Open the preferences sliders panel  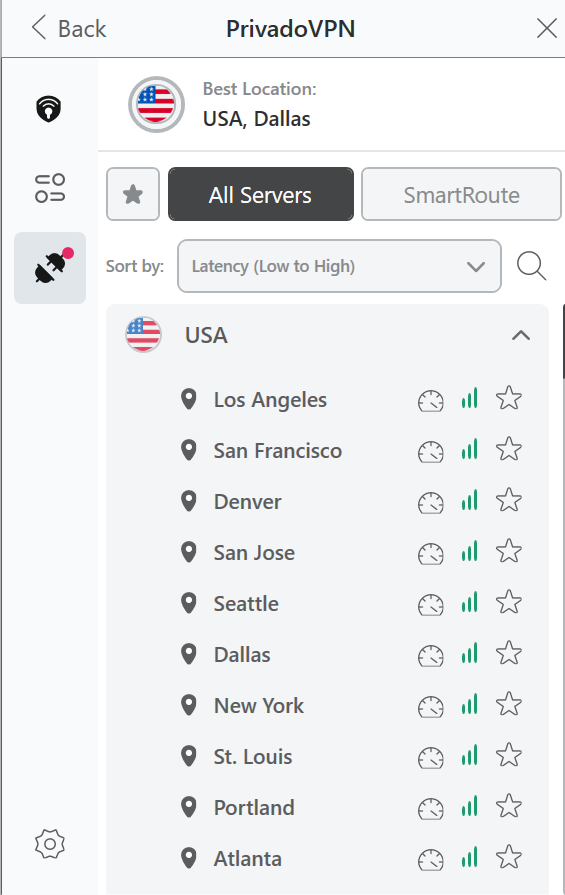[x=50, y=188]
